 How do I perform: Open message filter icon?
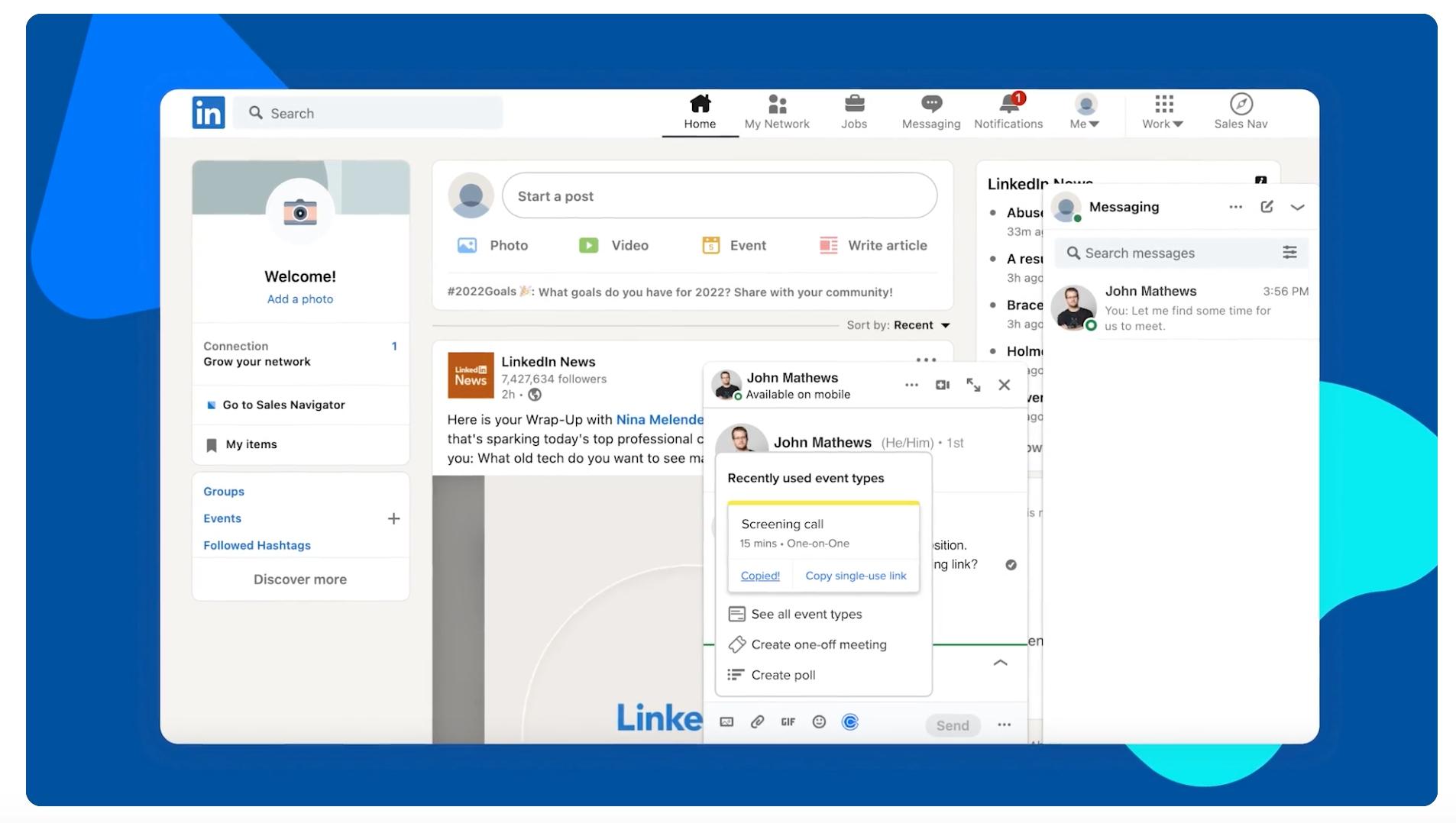[1290, 253]
